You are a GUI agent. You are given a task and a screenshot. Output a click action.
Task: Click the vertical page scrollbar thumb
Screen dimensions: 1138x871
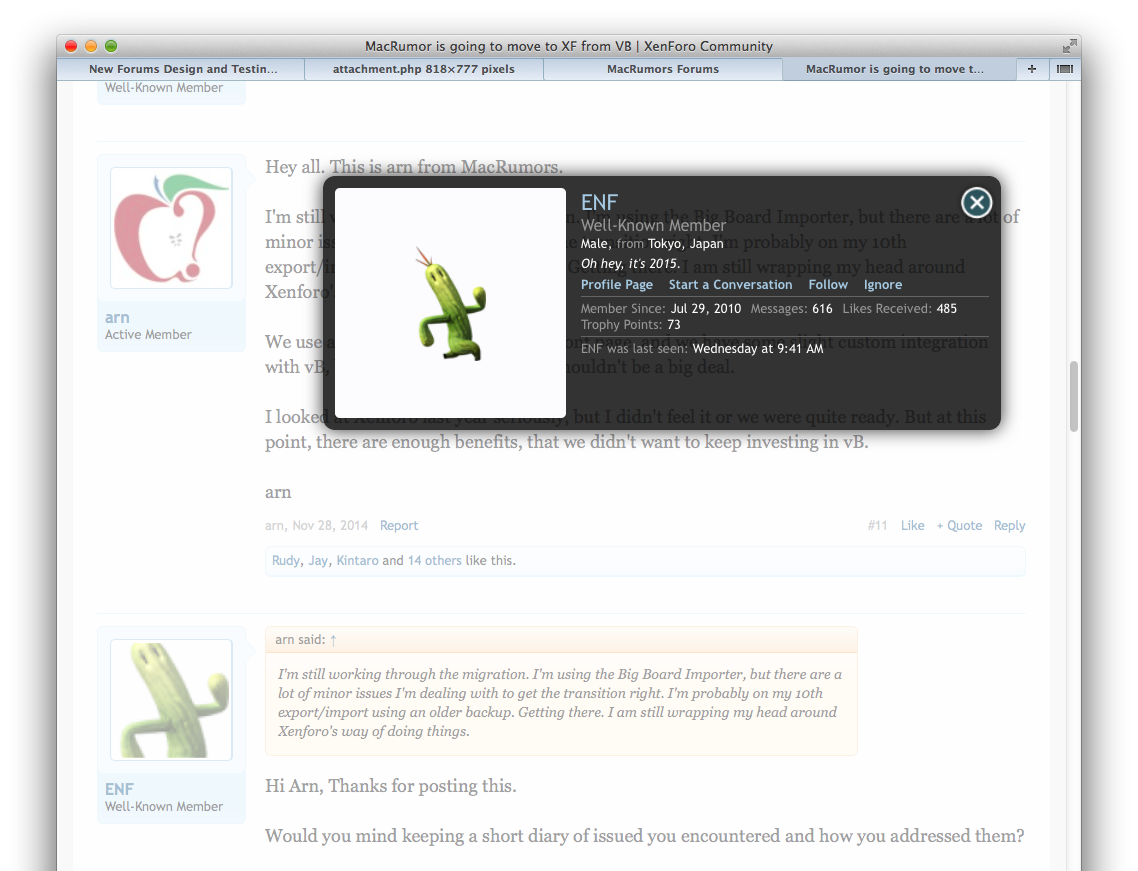(1073, 396)
